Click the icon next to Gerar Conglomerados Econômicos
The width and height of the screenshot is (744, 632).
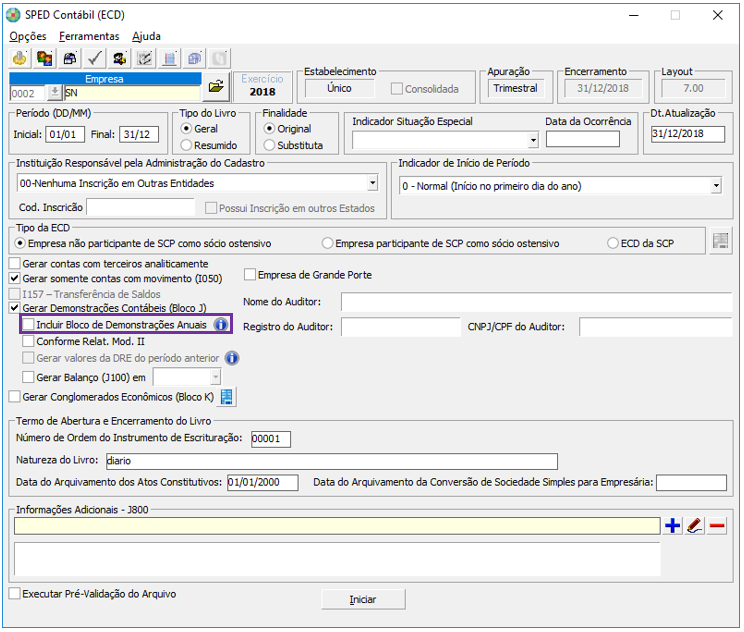click(x=227, y=397)
